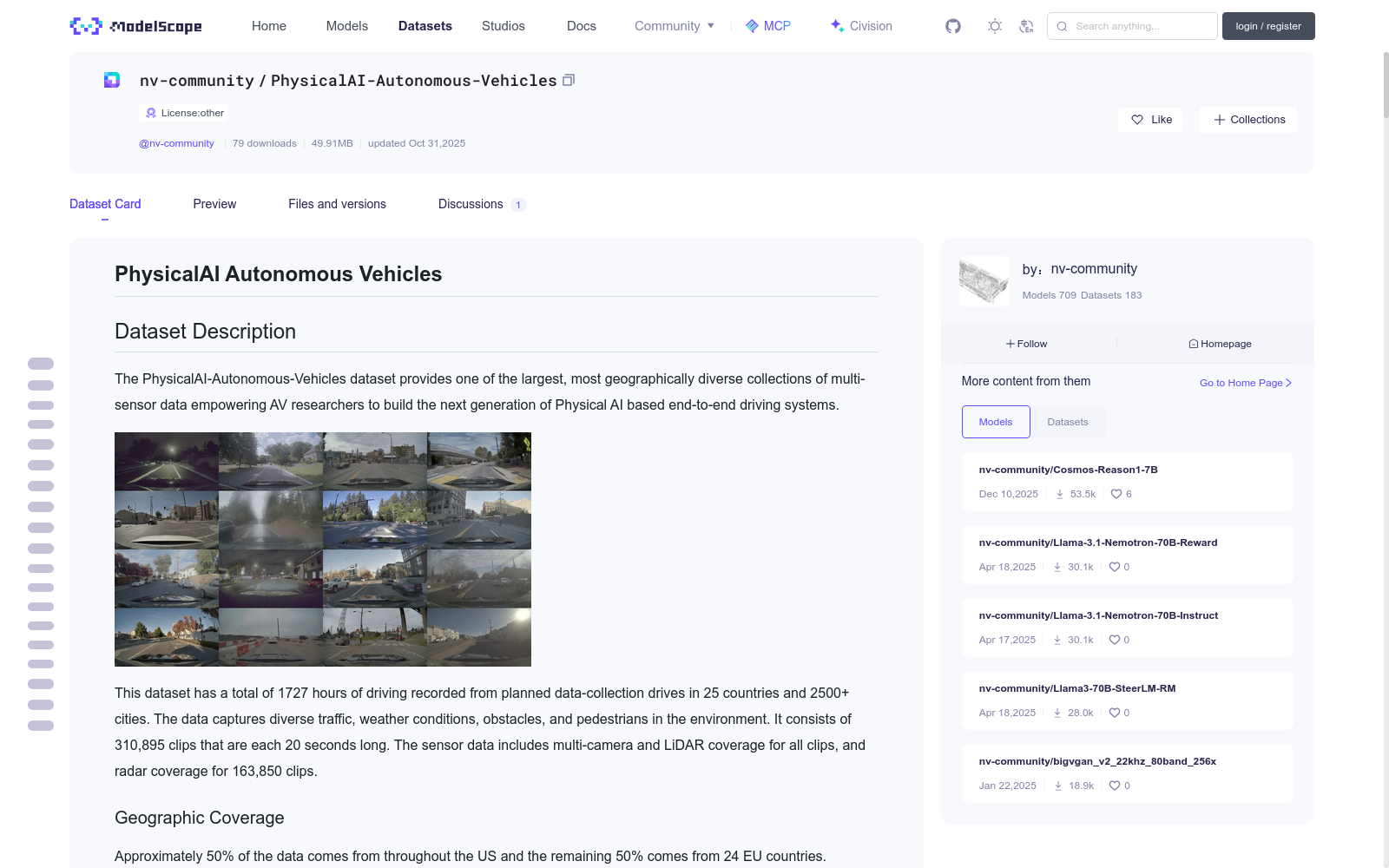Click the nv-community organization avatar image
Screen dimensions: 1389x868
pos(984,281)
